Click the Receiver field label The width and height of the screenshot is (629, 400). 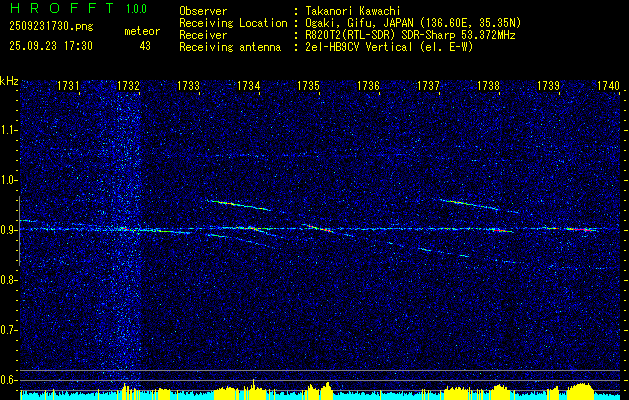[x=203, y=35]
